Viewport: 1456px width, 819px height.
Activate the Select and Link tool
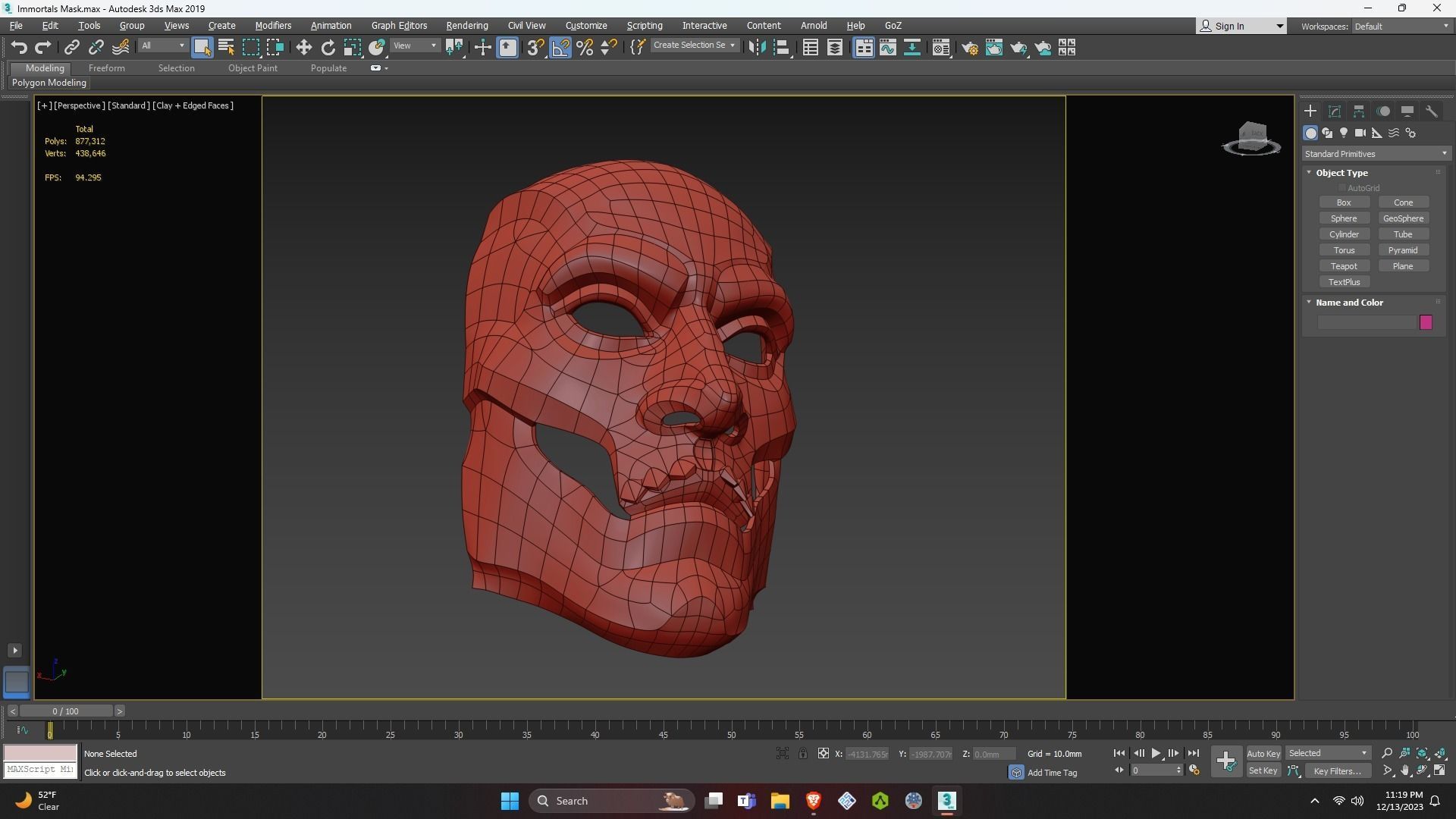tap(72, 48)
